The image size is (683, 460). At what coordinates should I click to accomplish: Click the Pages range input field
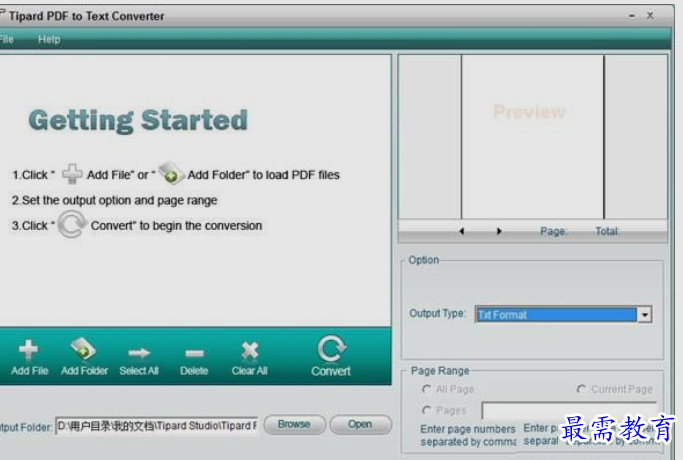569,411
